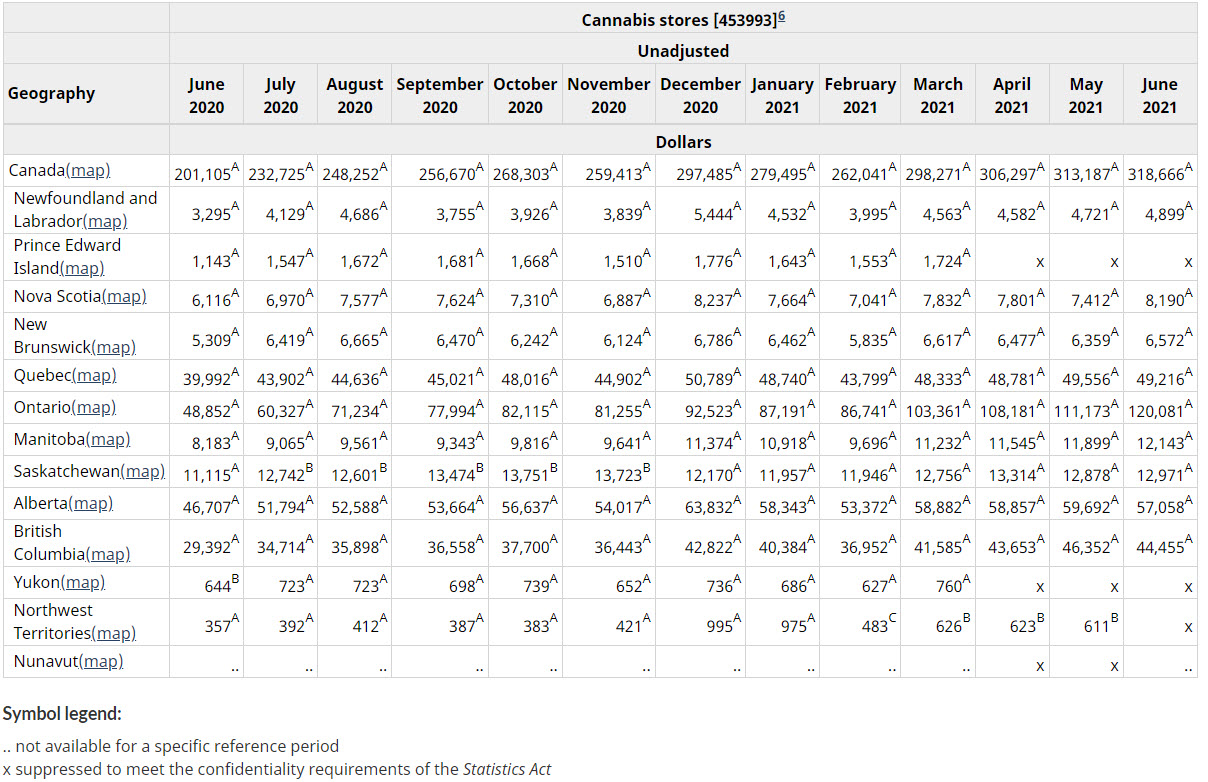Image resolution: width=1208 pixels, height=782 pixels.
Task: Select Ontario's June 2021 value 120,081
Action: point(1156,411)
